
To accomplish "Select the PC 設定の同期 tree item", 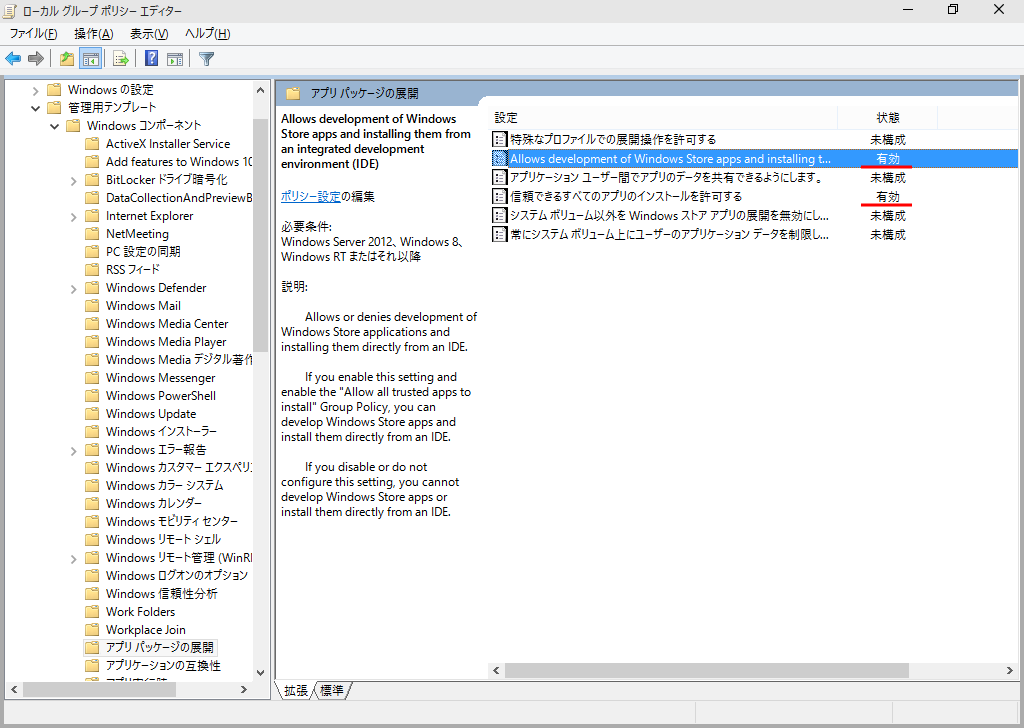I will pos(143,251).
